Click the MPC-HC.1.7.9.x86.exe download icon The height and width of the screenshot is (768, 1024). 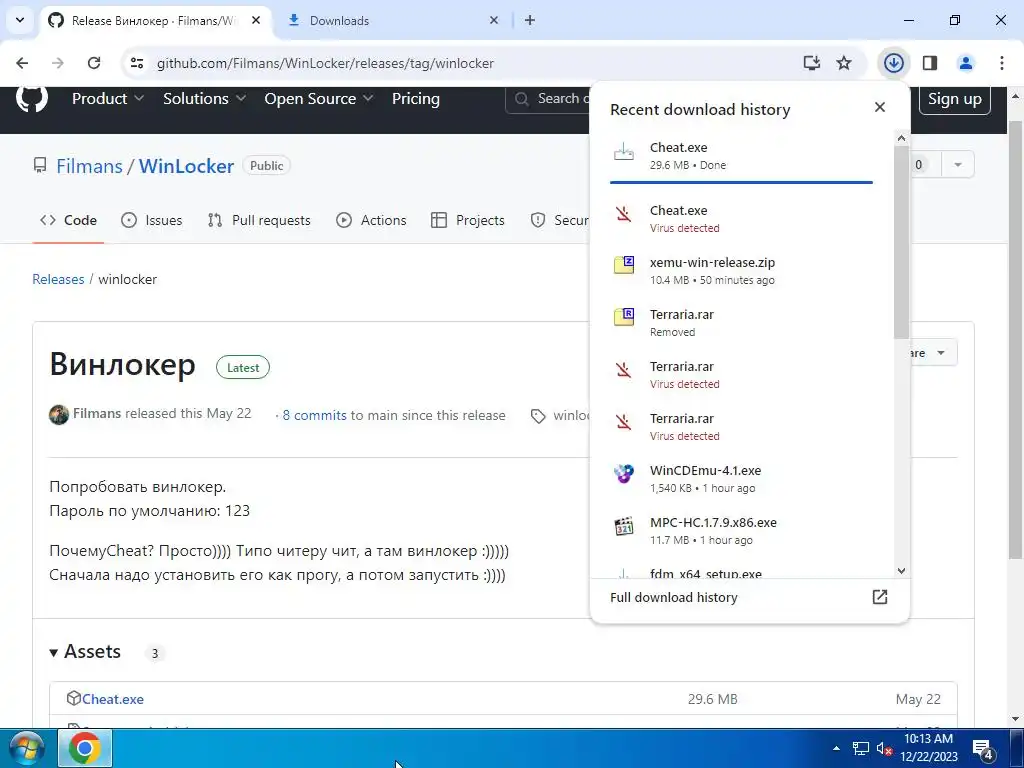[624, 526]
